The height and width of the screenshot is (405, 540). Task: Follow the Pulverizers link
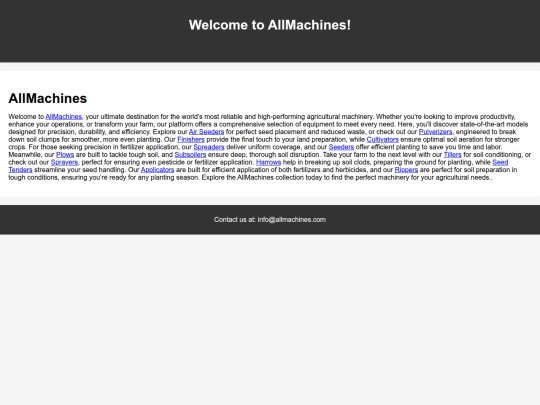[435, 132]
